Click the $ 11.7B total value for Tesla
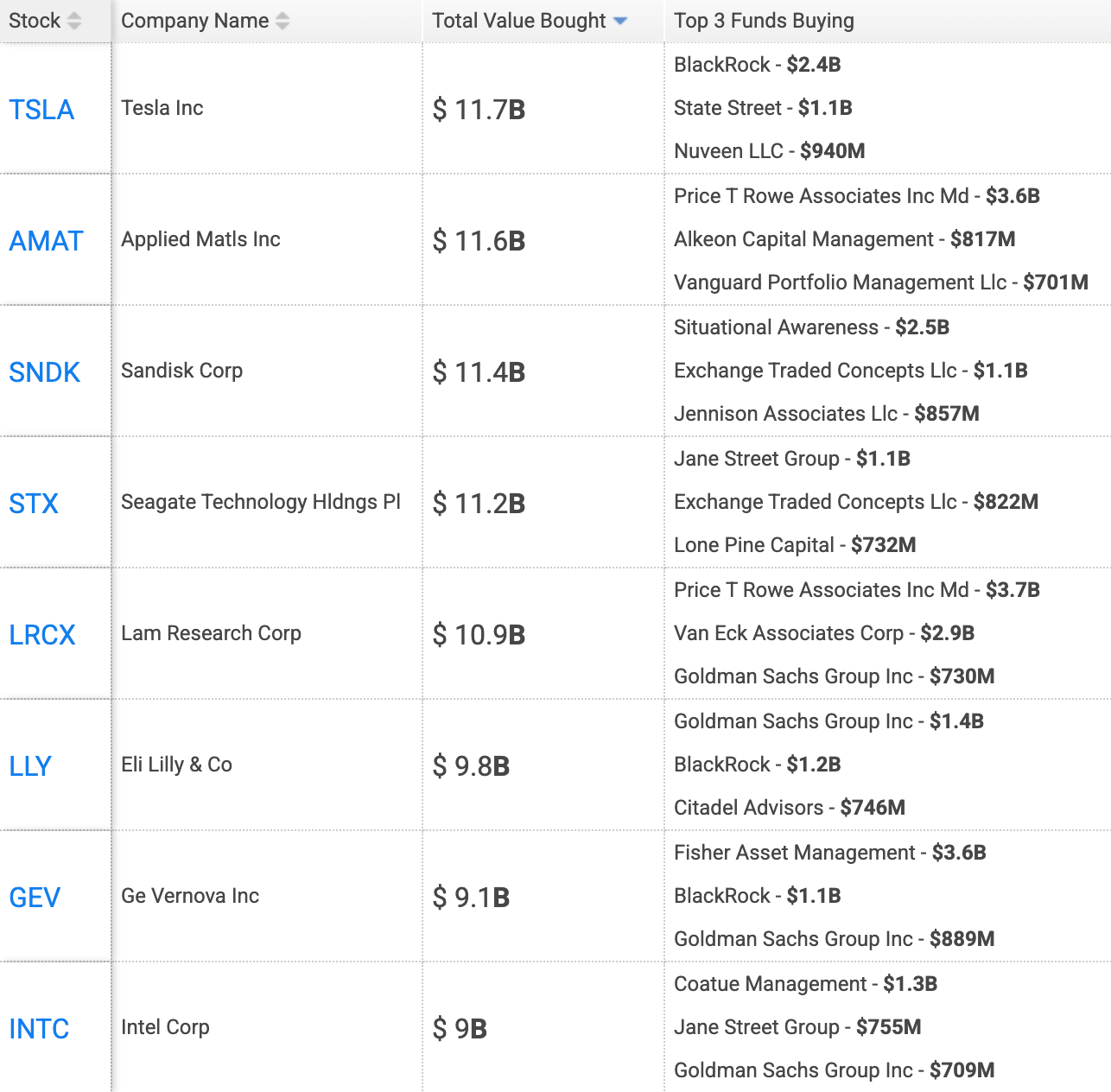 coord(479,110)
